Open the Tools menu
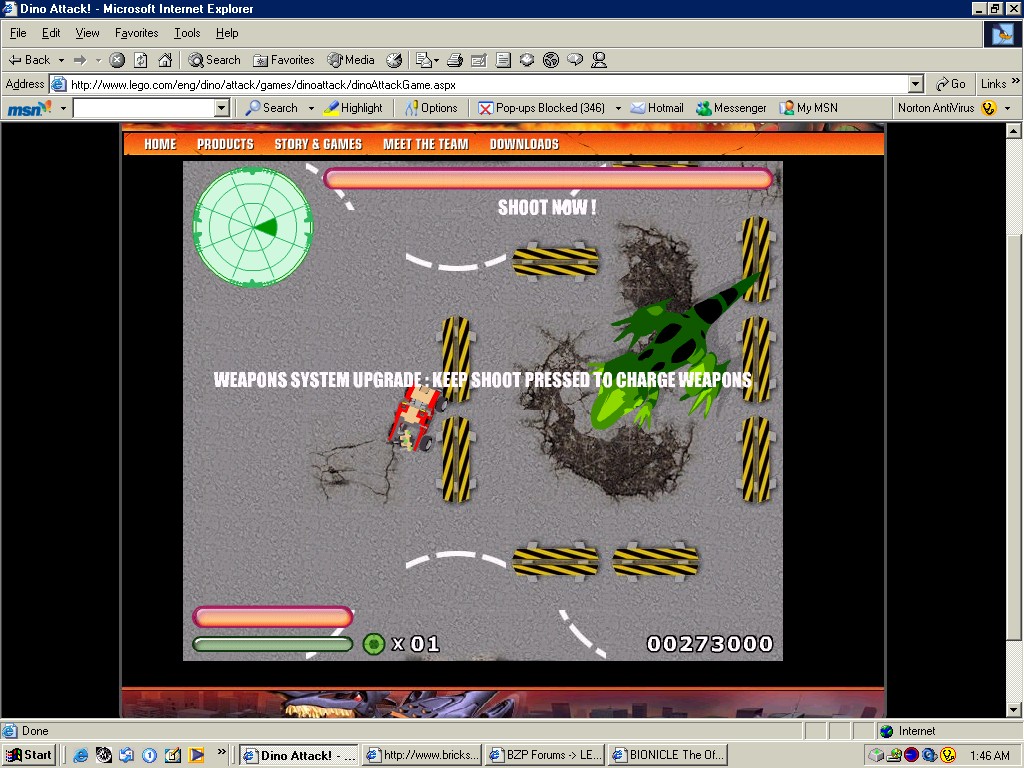This screenshot has height=768, width=1024. [187, 33]
